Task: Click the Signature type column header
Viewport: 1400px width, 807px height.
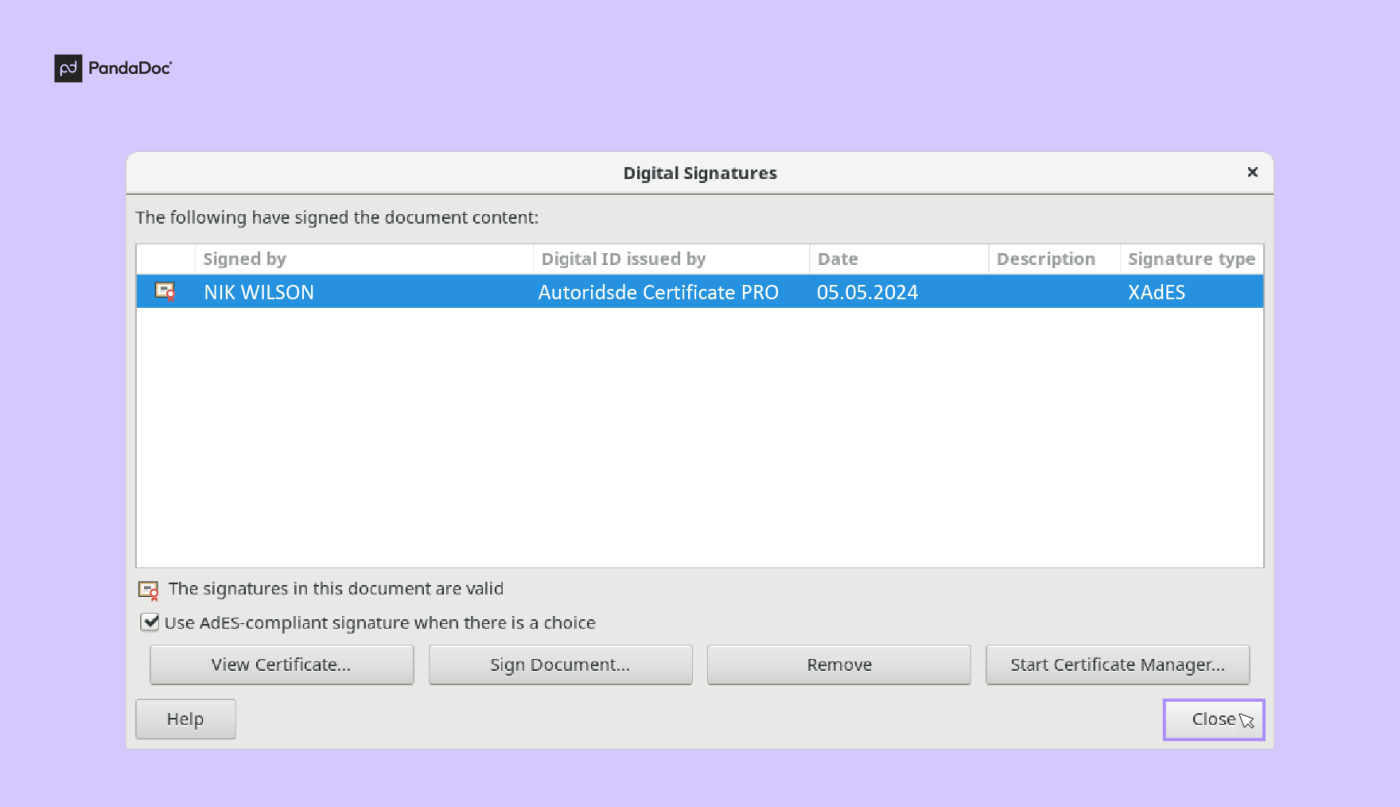Action: click(x=1192, y=259)
